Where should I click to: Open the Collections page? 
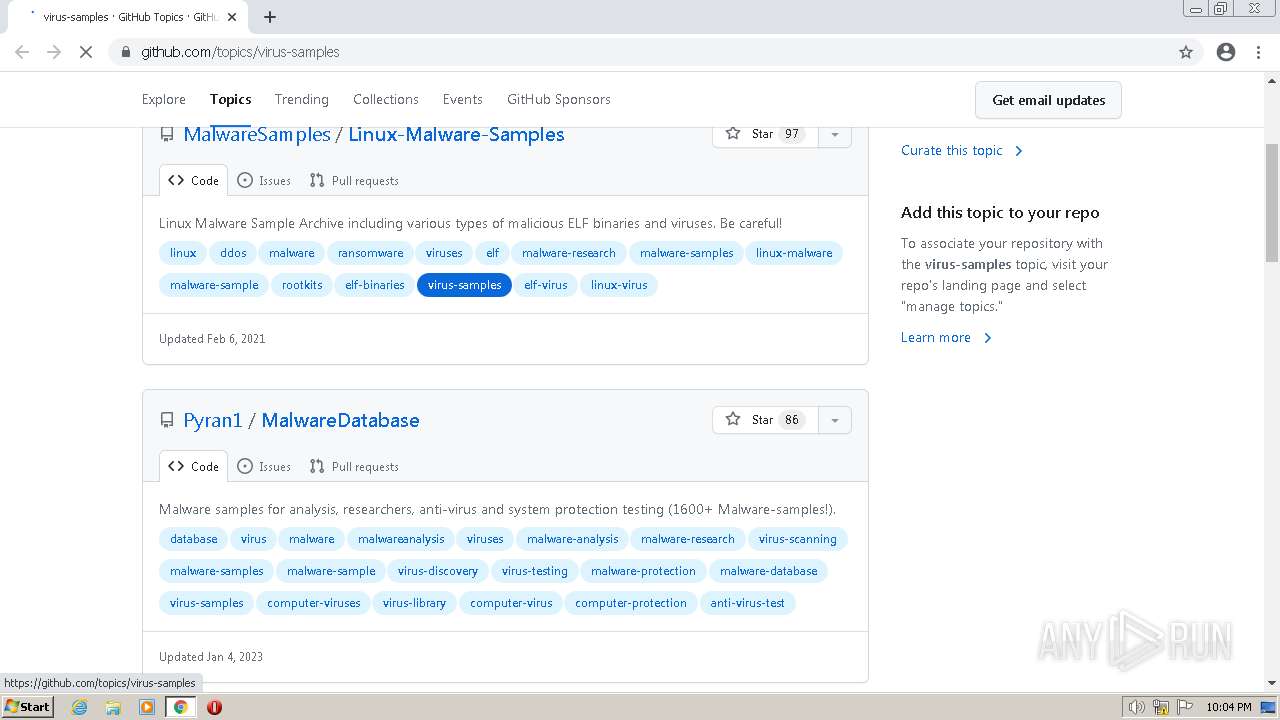pyautogui.click(x=386, y=99)
